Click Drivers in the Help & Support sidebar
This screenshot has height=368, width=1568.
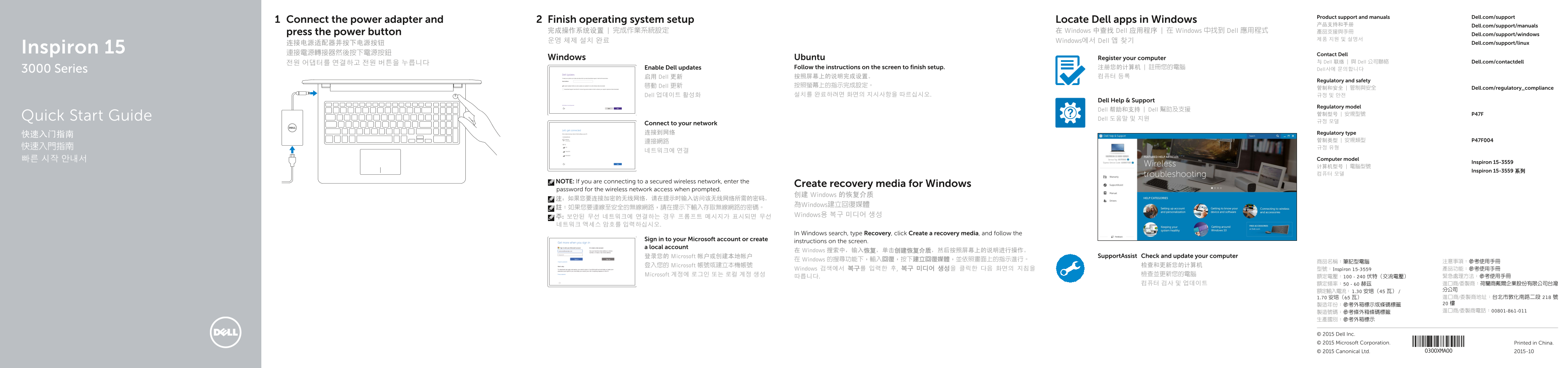point(1110,201)
